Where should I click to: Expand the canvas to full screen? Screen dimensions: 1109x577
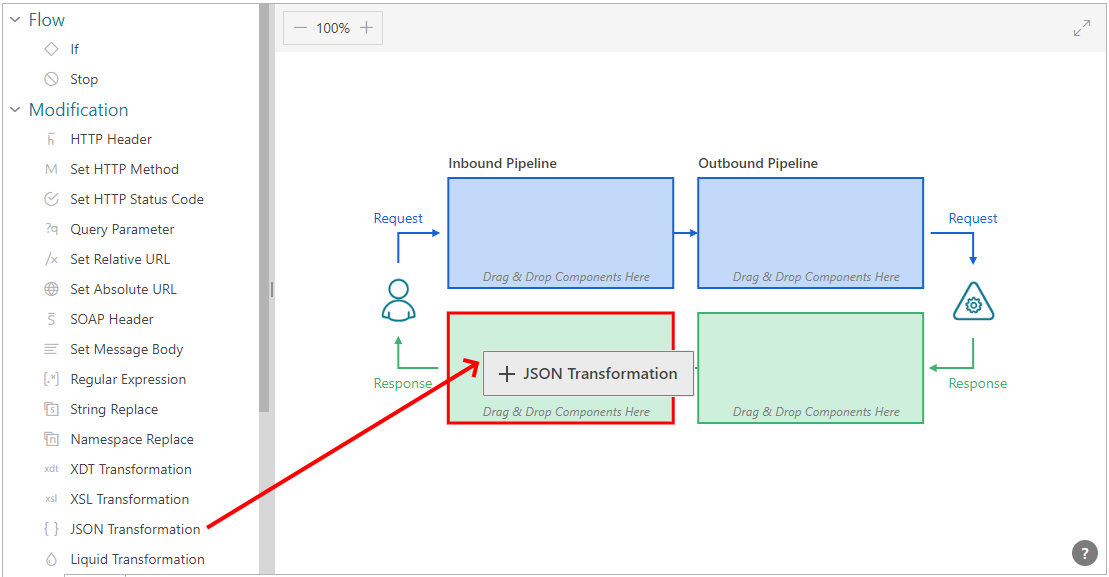1082,28
